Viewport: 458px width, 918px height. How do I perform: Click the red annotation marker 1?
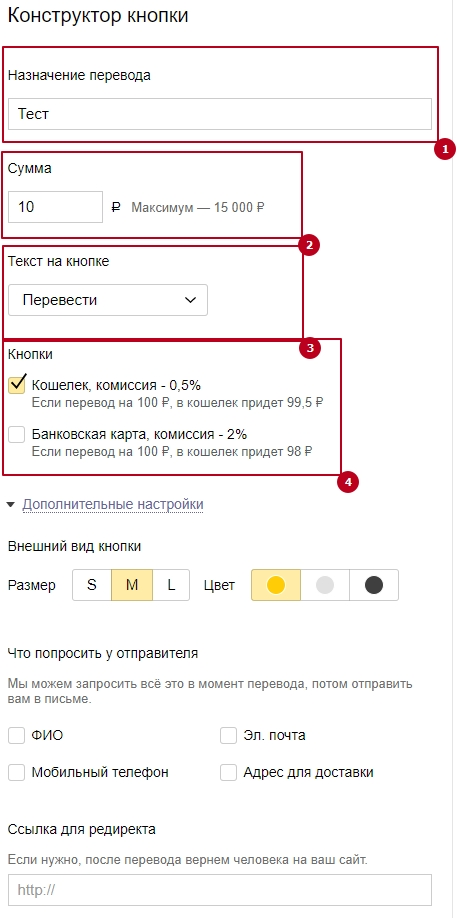[x=445, y=149]
